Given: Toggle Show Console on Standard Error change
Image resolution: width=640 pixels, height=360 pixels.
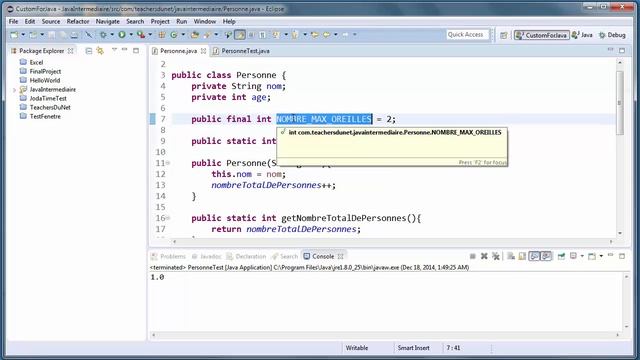Looking at the screenshot, I should pos(546,256).
